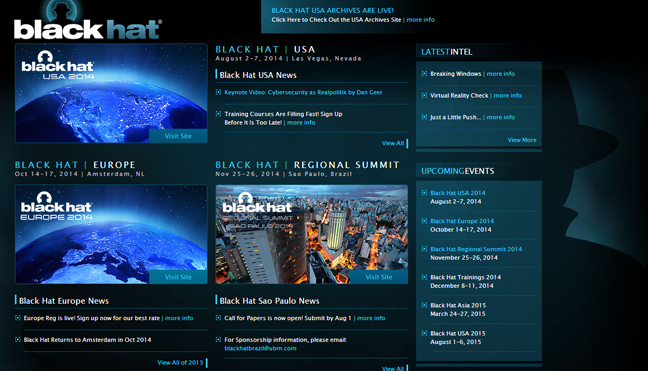Open View All under Black Hat USA News
The width and height of the screenshot is (648, 371).
(393, 143)
